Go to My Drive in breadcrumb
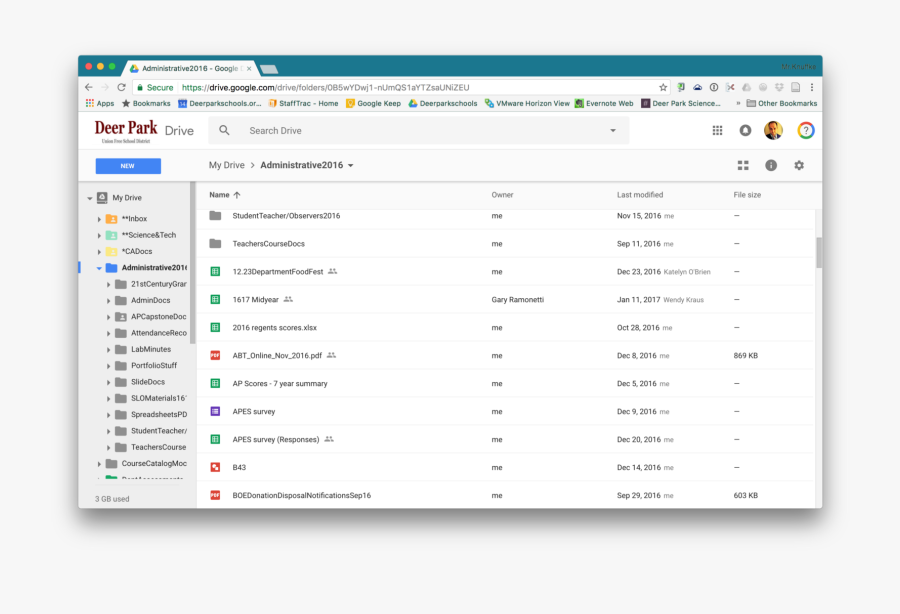Screen dimensions: 900x614 [226, 165]
